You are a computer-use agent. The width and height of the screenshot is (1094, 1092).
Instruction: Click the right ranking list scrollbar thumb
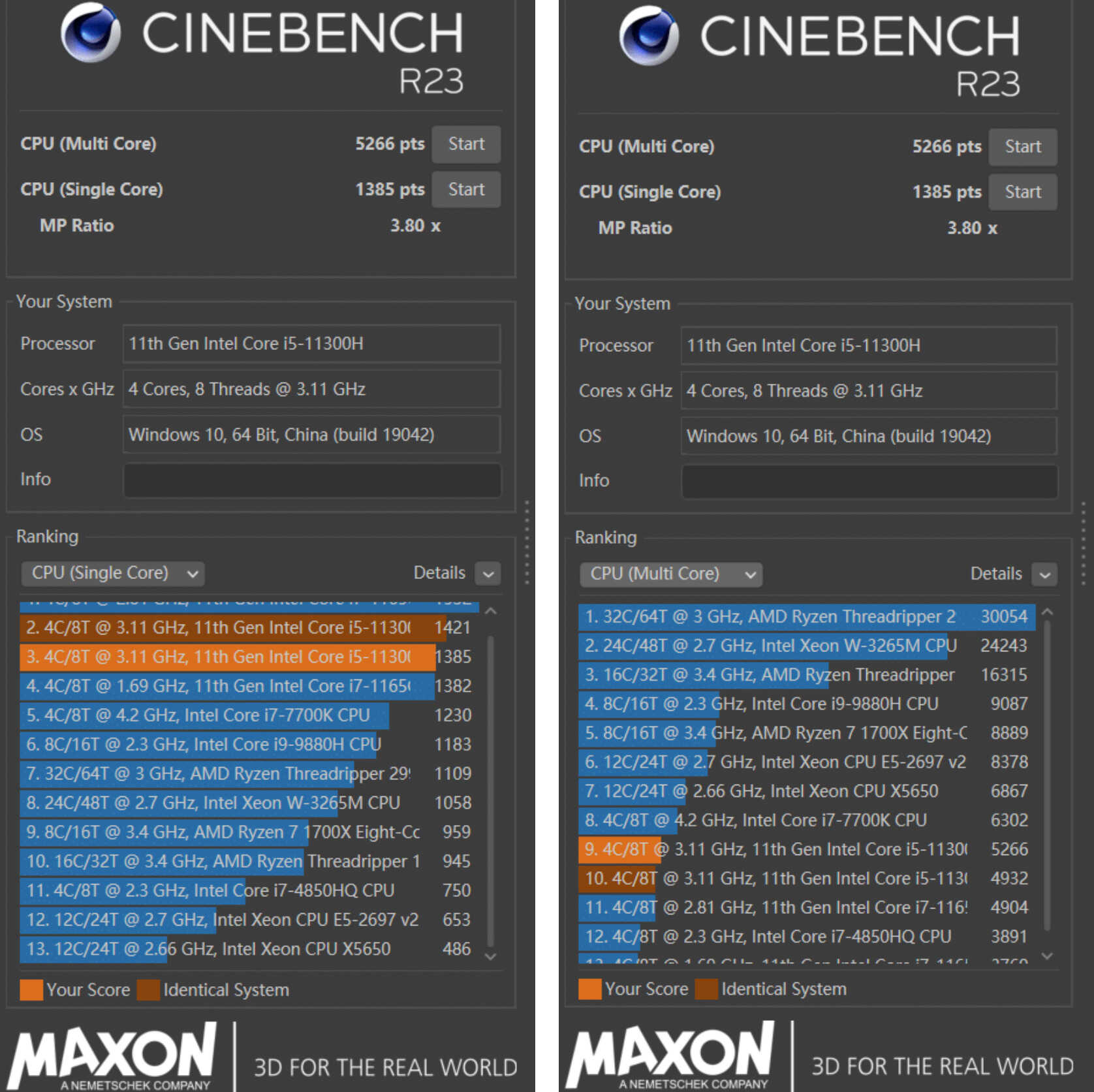coord(1048,775)
